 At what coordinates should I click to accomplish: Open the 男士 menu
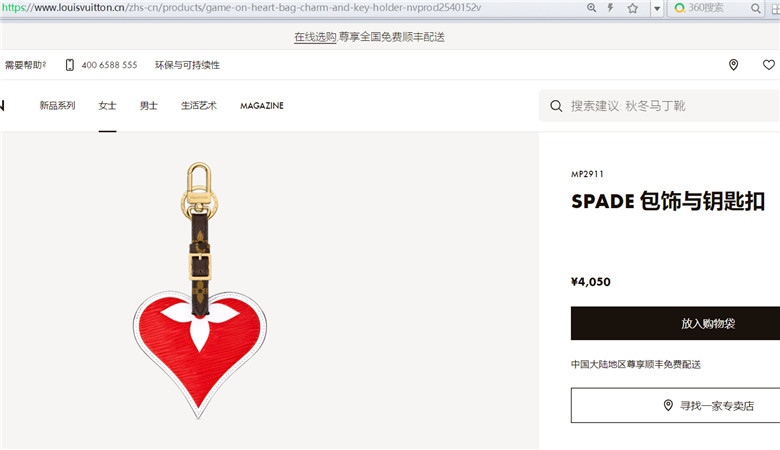(x=148, y=105)
